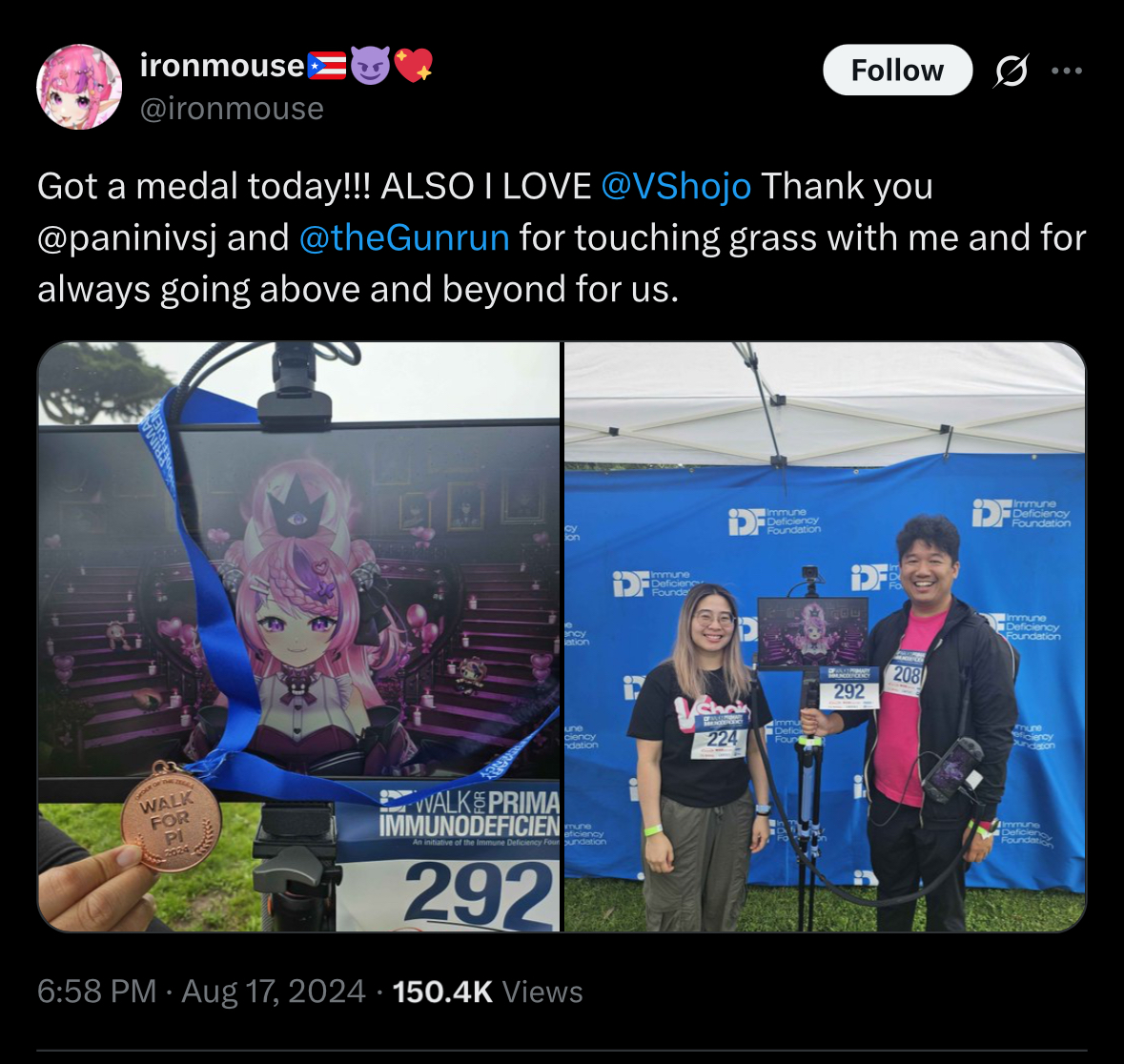This screenshot has width=1124, height=1064.
Task: Click the 6:58 PM timestamp
Action: pyautogui.click(x=96, y=992)
